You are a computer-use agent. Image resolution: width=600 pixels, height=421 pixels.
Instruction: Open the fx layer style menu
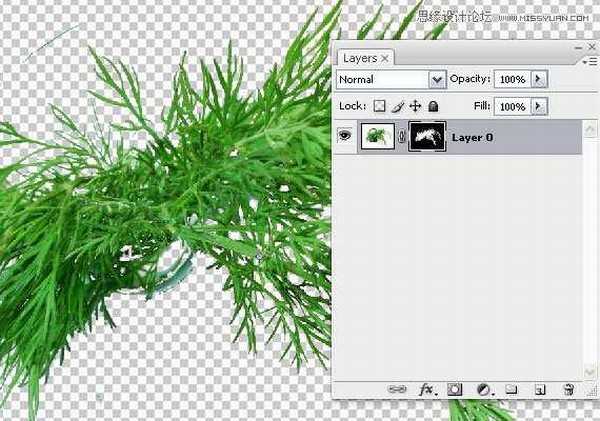[x=425, y=388]
